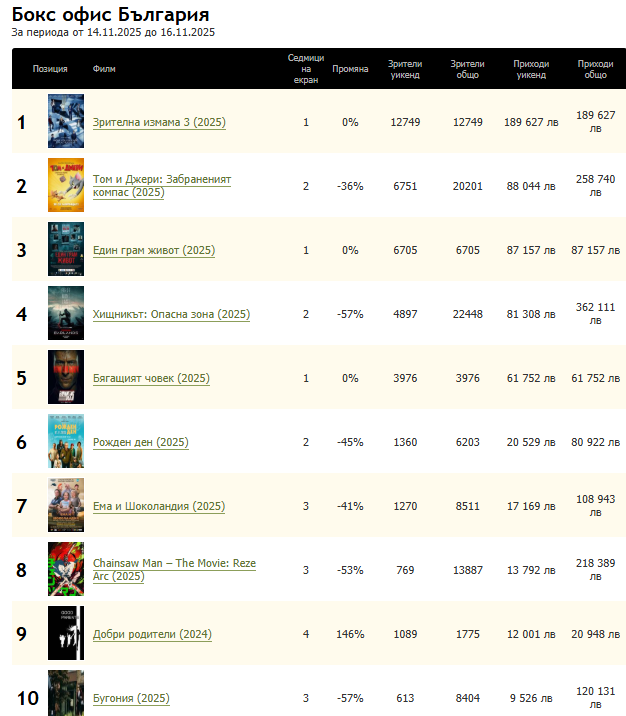Screen dimensions: 626x716
Task: Follow the Един грам живот (2025) link
Action: click(x=153, y=251)
